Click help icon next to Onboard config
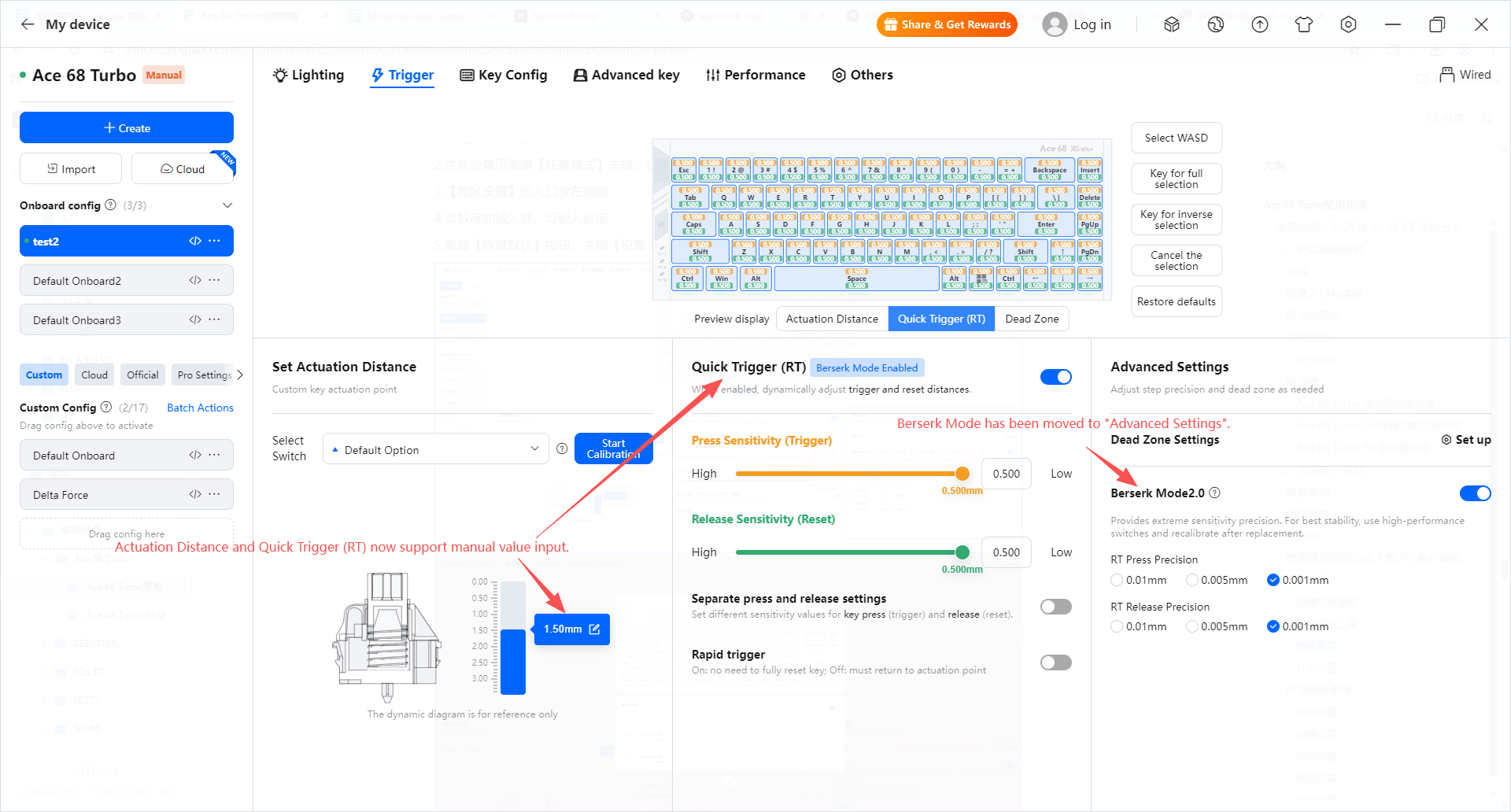This screenshot has width=1511, height=812. click(x=111, y=205)
